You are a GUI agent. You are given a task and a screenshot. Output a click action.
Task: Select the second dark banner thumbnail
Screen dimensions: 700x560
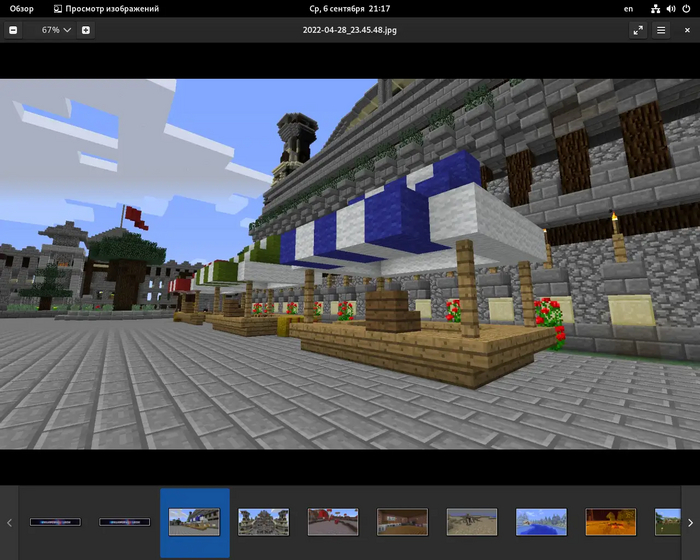[x=125, y=522]
